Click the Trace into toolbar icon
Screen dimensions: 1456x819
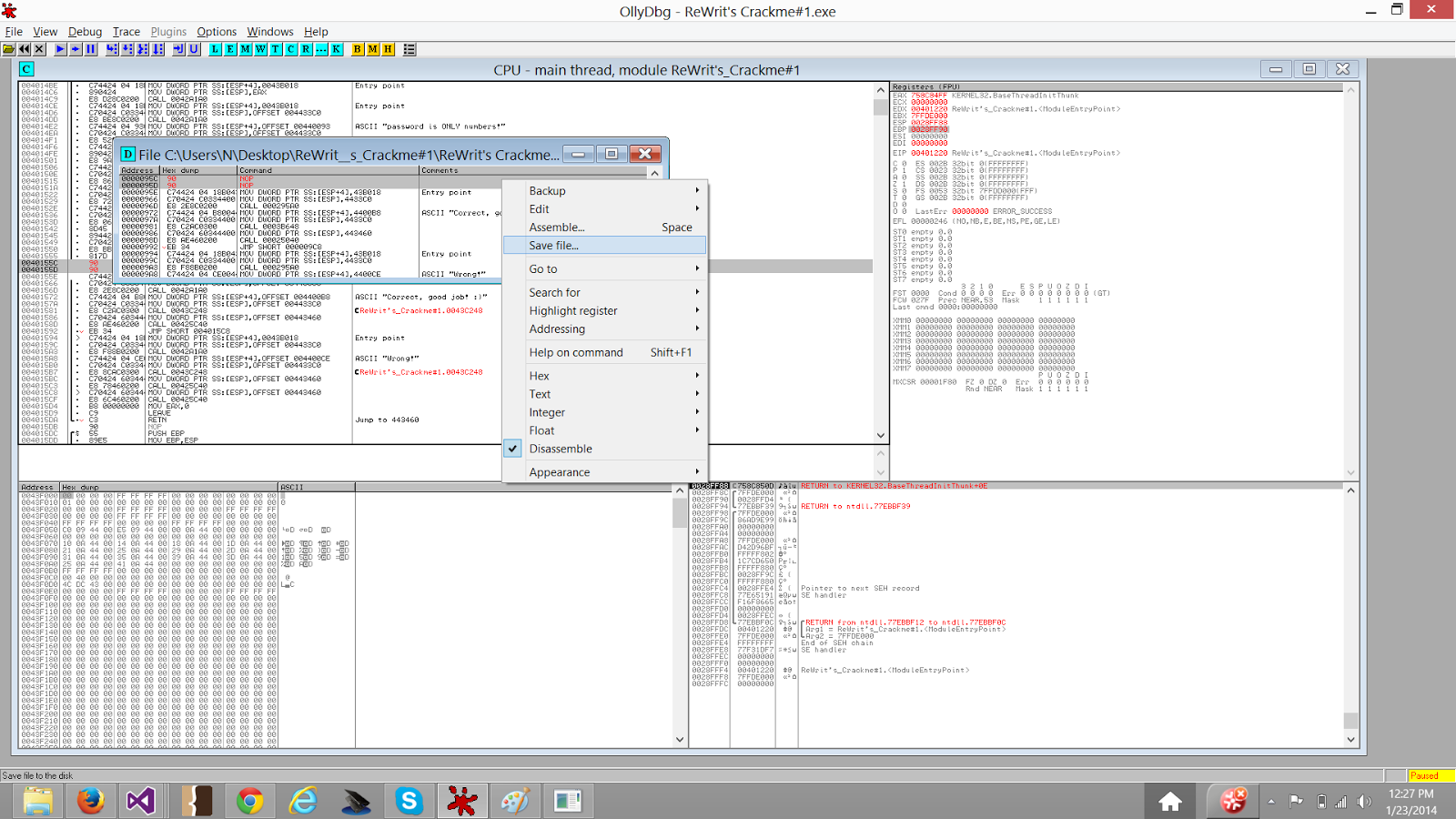(x=143, y=49)
